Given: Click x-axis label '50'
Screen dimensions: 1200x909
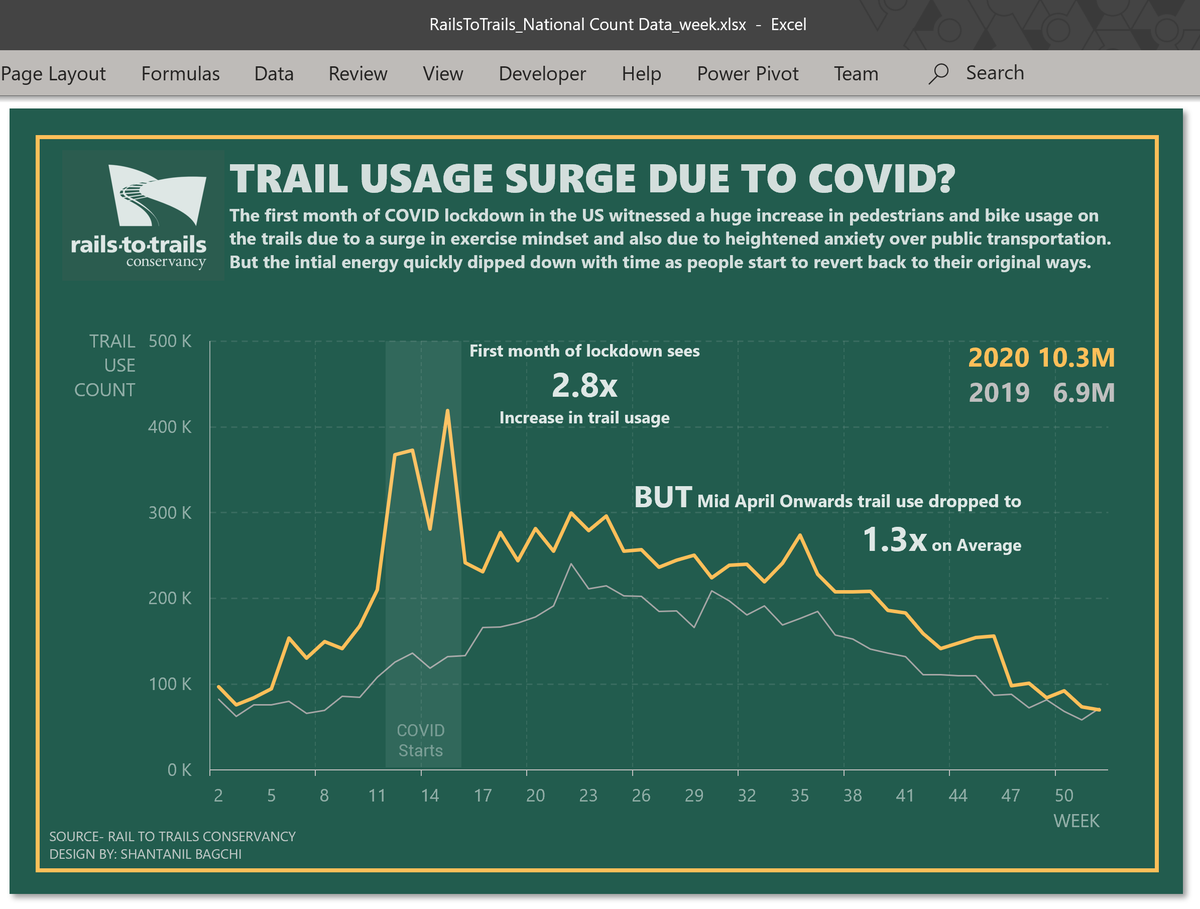Looking at the screenshot, I should tap(1064, 796).
